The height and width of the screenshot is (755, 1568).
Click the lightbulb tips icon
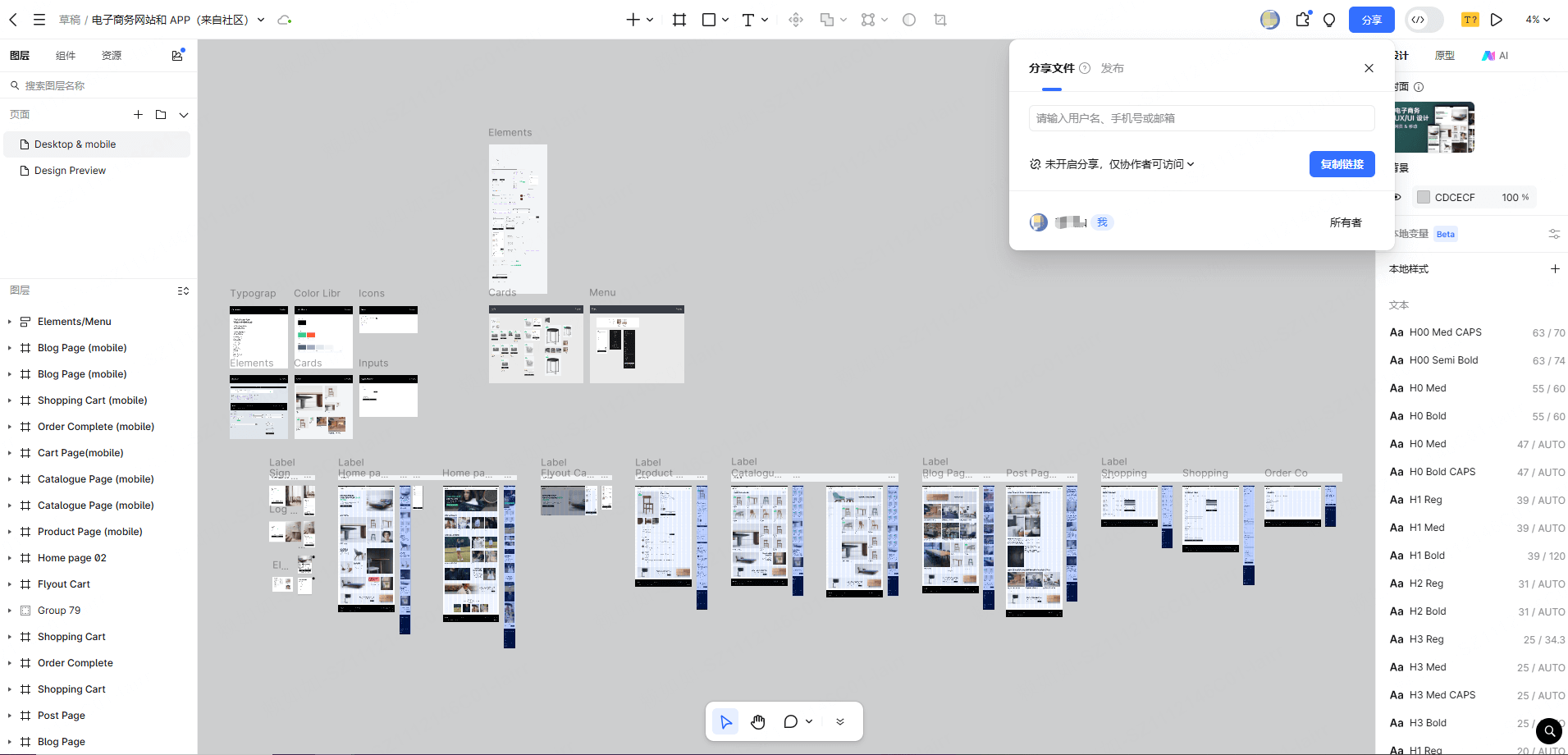tap(1329, 20)
